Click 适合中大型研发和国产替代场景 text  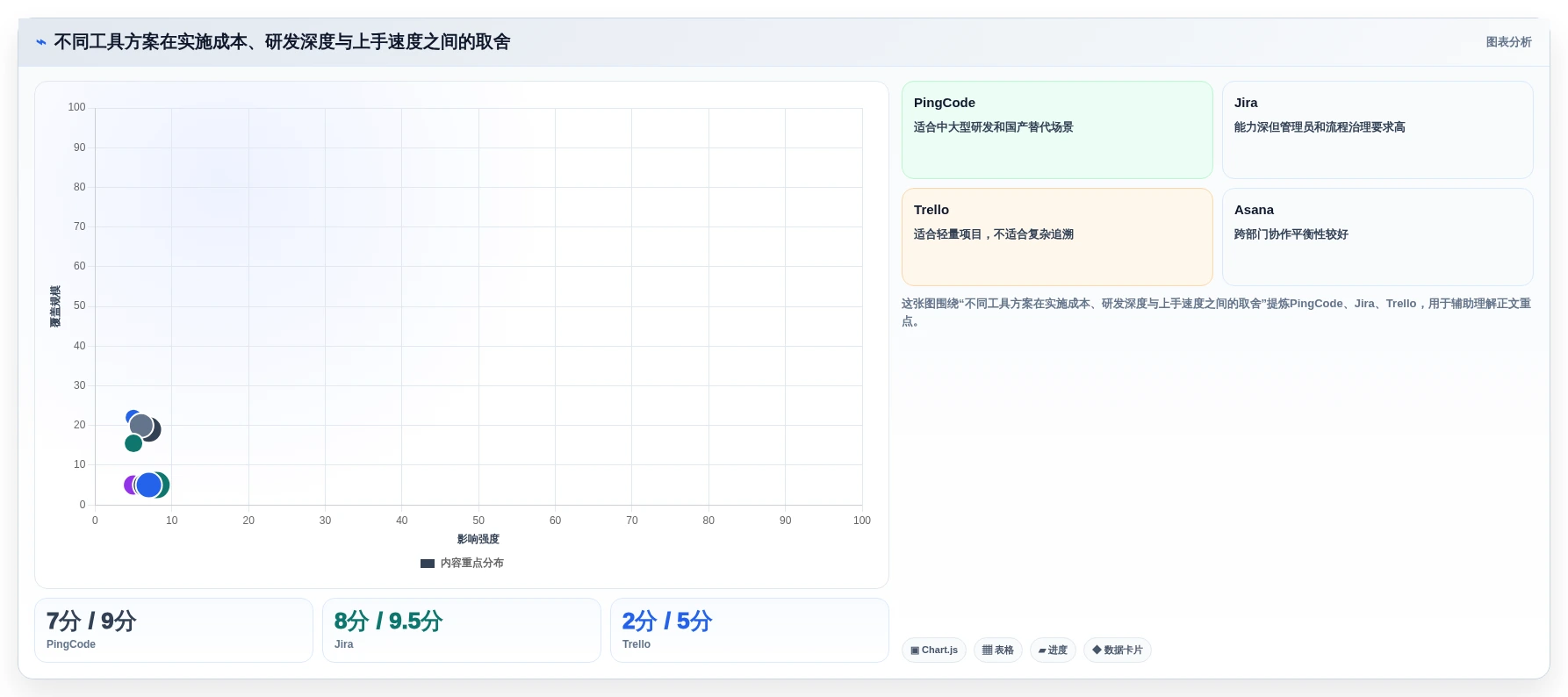(994, 127)
